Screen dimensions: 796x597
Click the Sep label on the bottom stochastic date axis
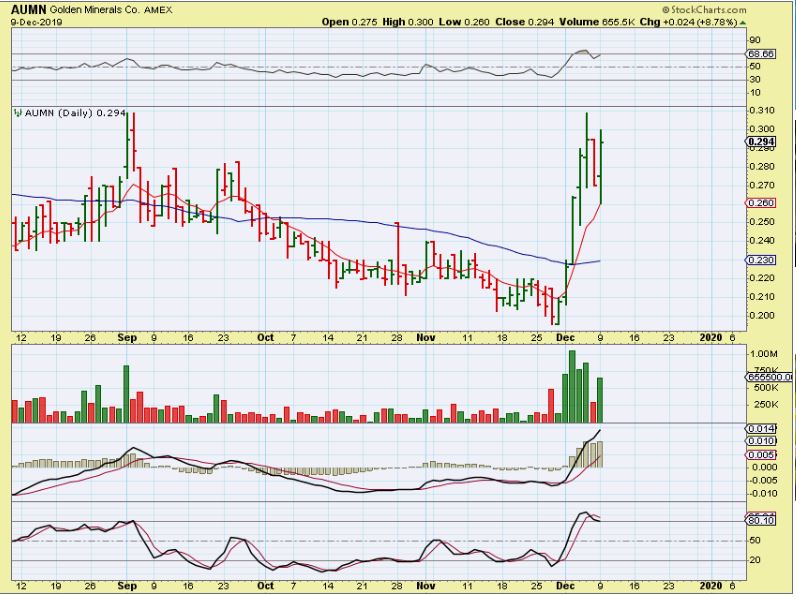(x=126, y=586)
